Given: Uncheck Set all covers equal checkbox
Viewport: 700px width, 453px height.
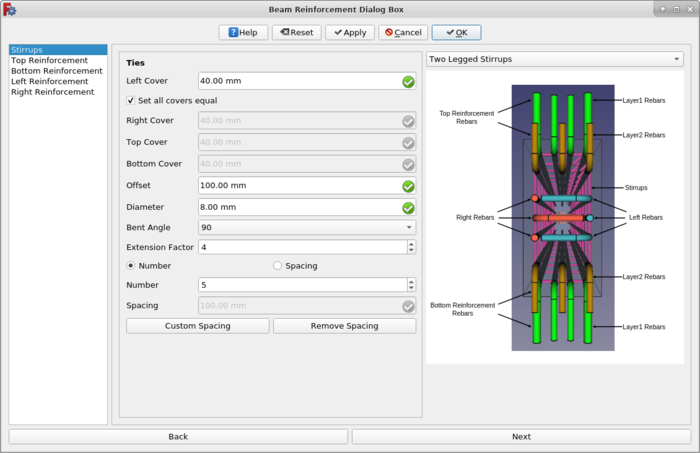Looking at the screenshot, I should click(131, 101).
